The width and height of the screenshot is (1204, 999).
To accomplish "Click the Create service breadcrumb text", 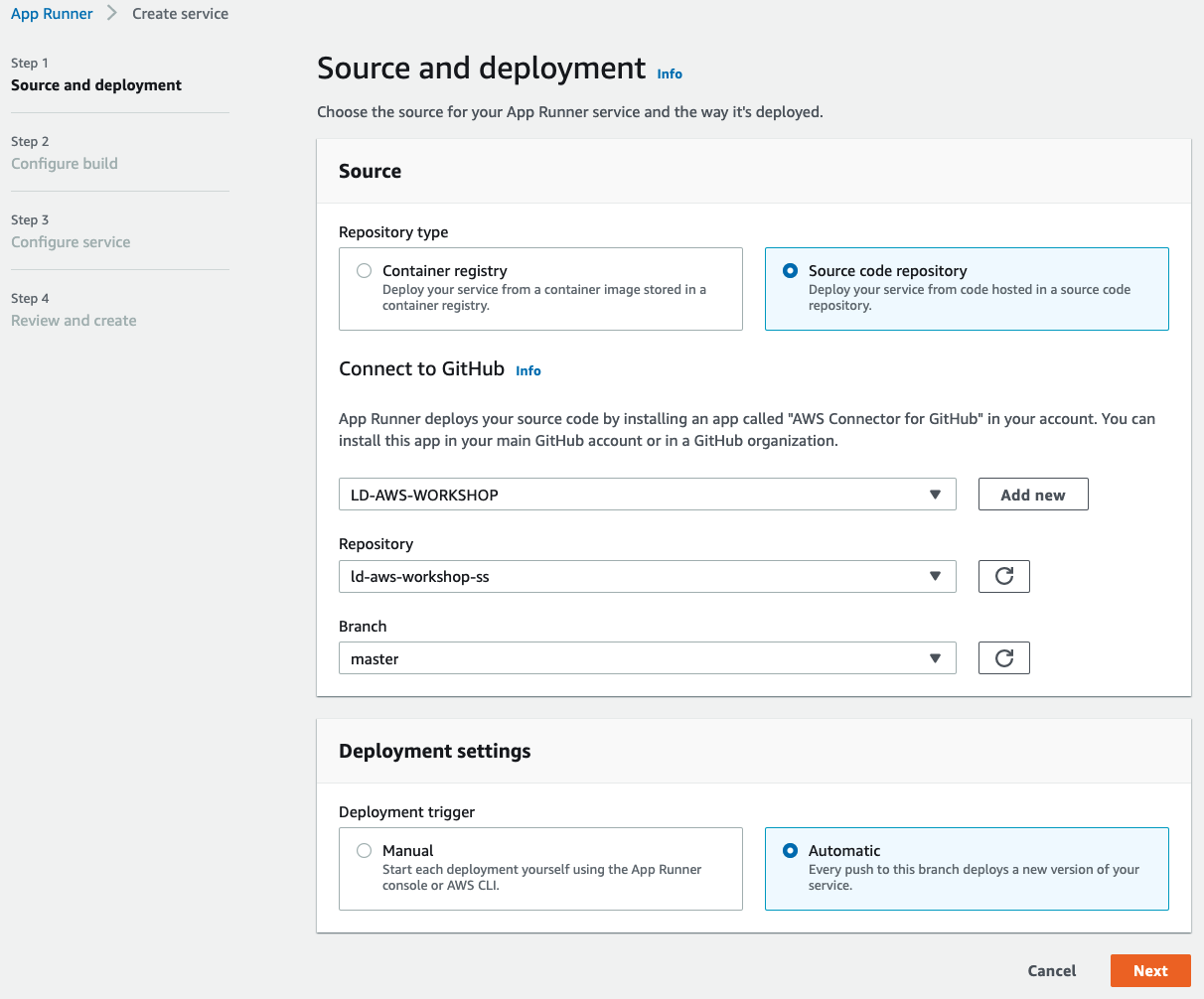I will (180, 14).
